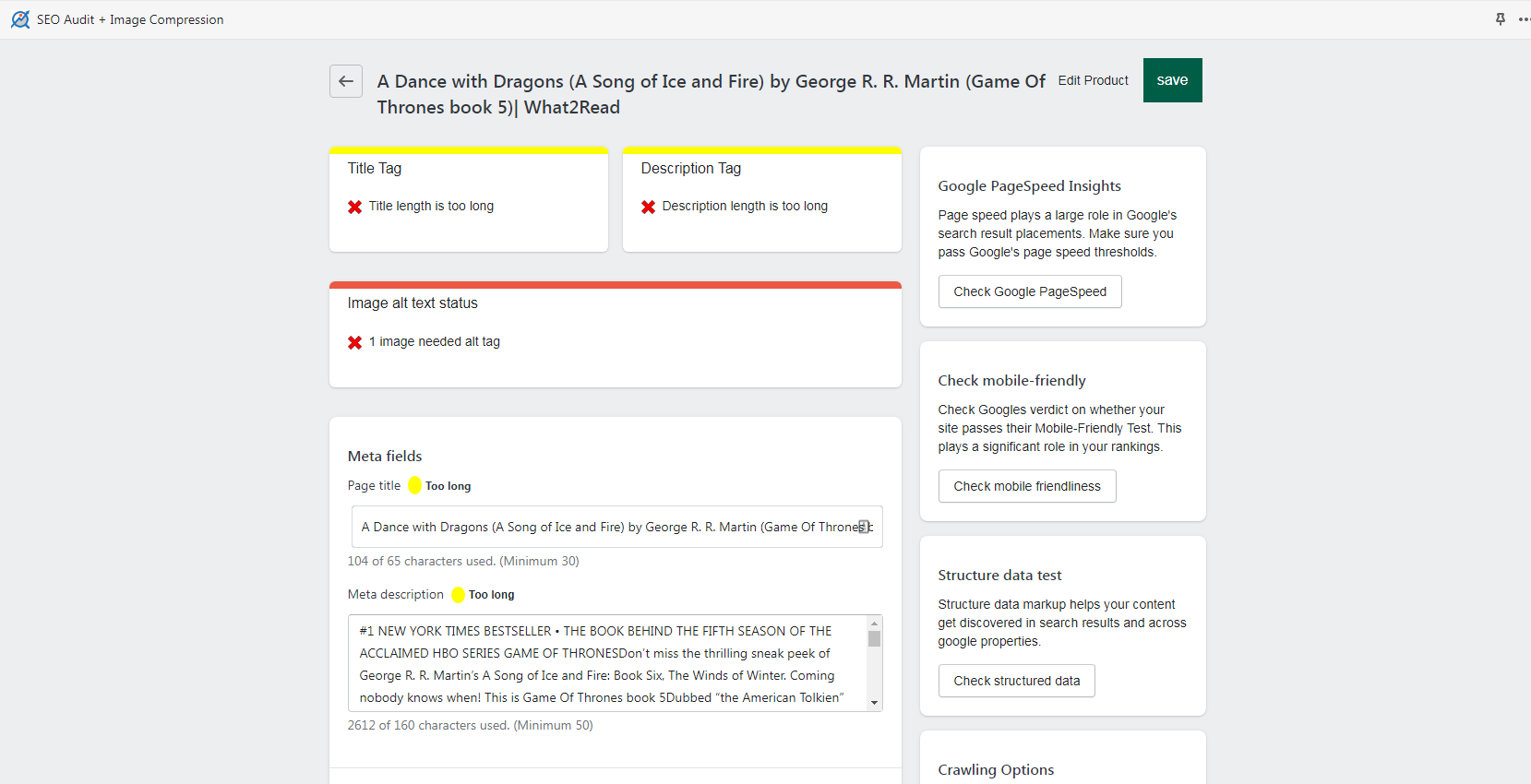Click the Too long label beside Page title
This screenshot has height=784, width=1531.
tap(448, 486)
